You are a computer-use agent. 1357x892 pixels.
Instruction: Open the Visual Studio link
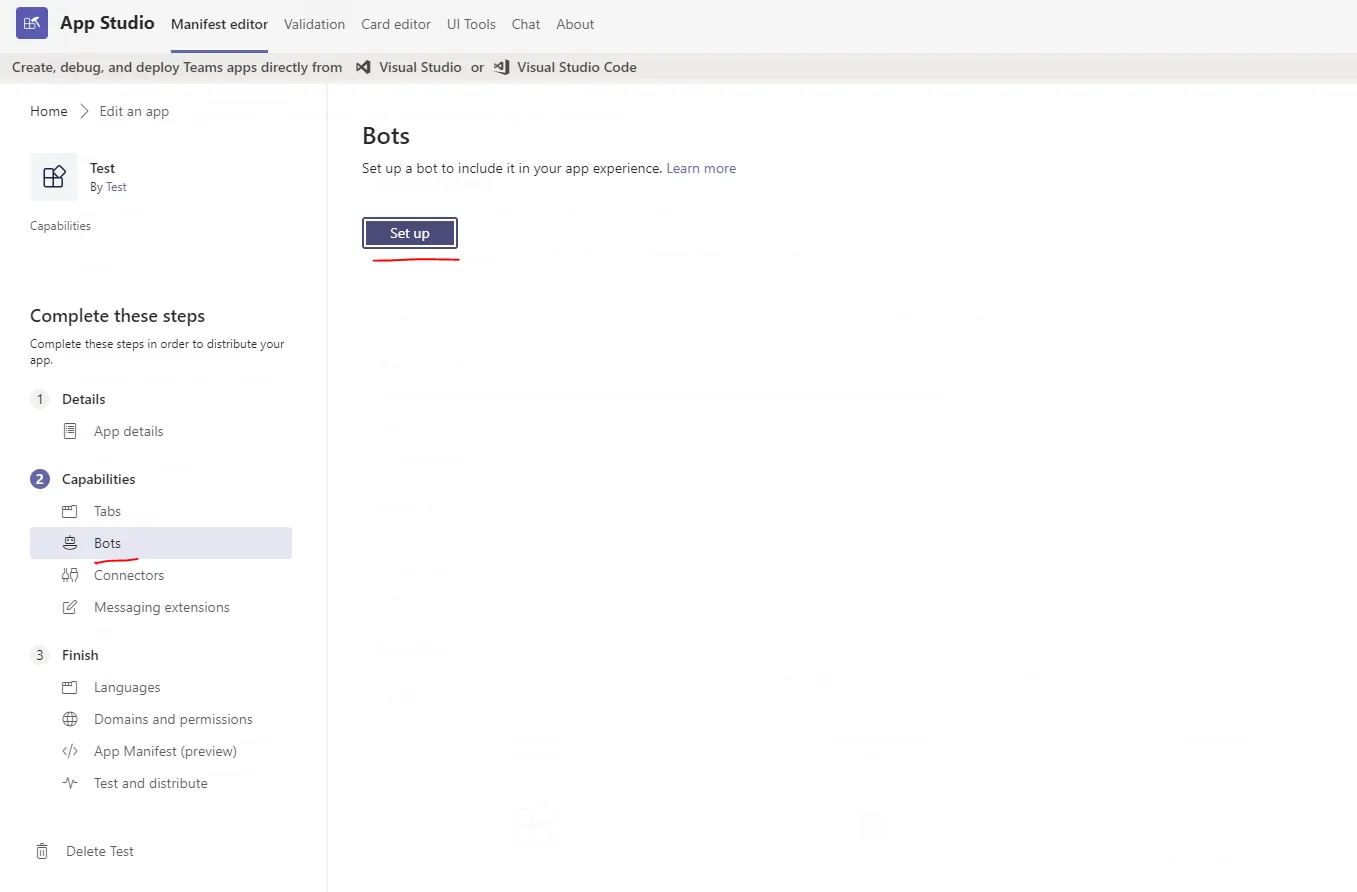pos(420,67)
